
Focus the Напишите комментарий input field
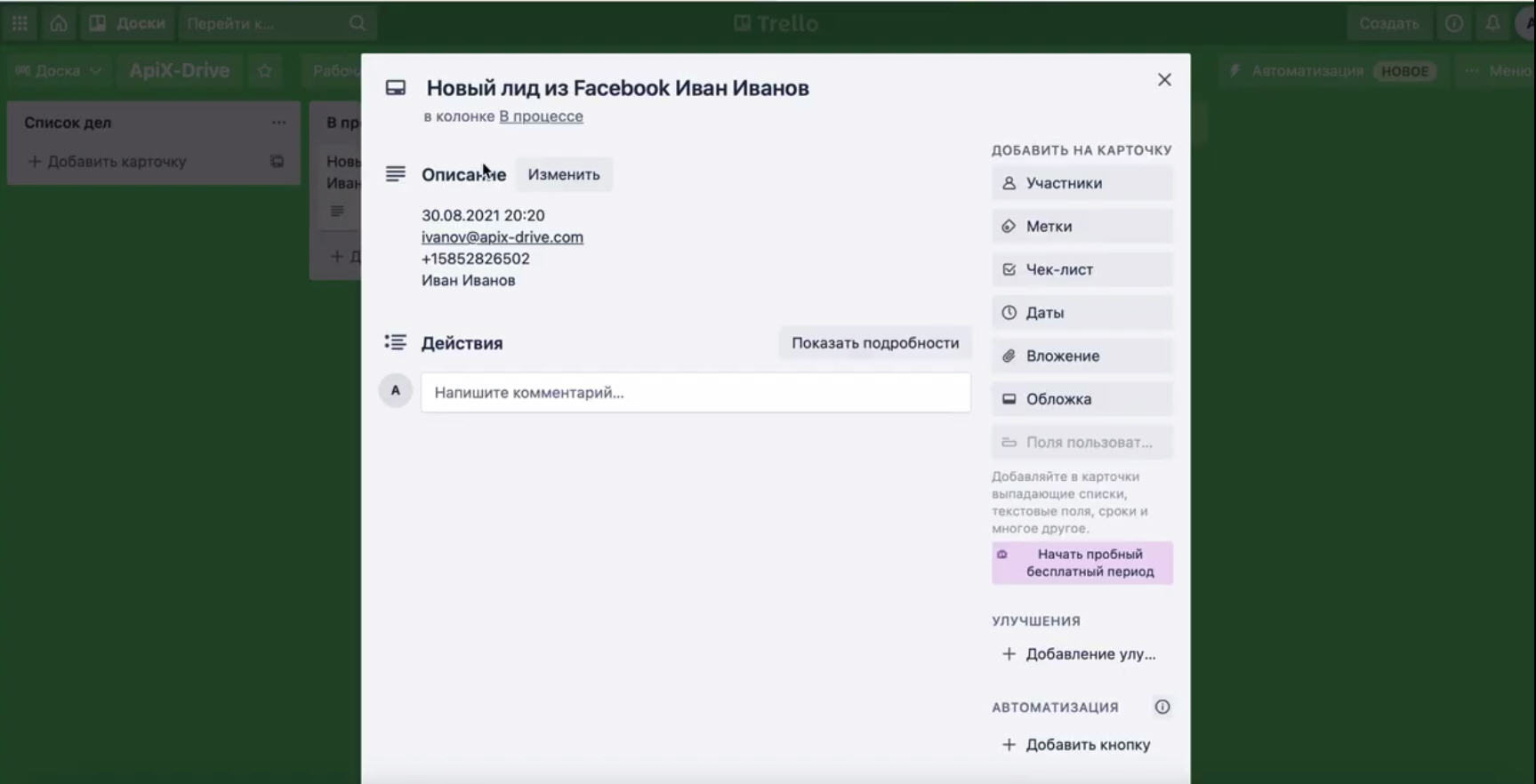point(696,393)
